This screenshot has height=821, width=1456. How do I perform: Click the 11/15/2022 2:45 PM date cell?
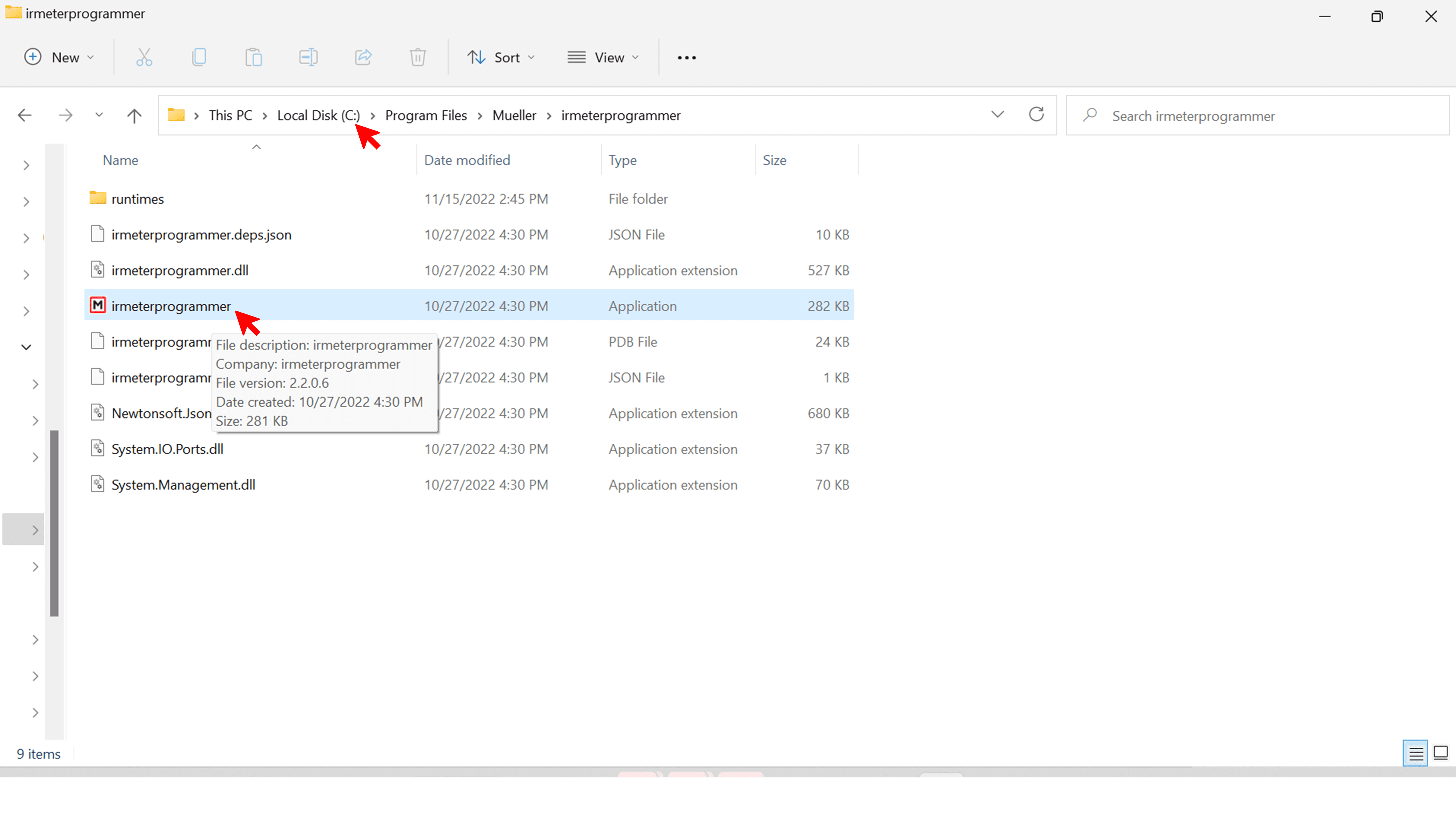486,199
